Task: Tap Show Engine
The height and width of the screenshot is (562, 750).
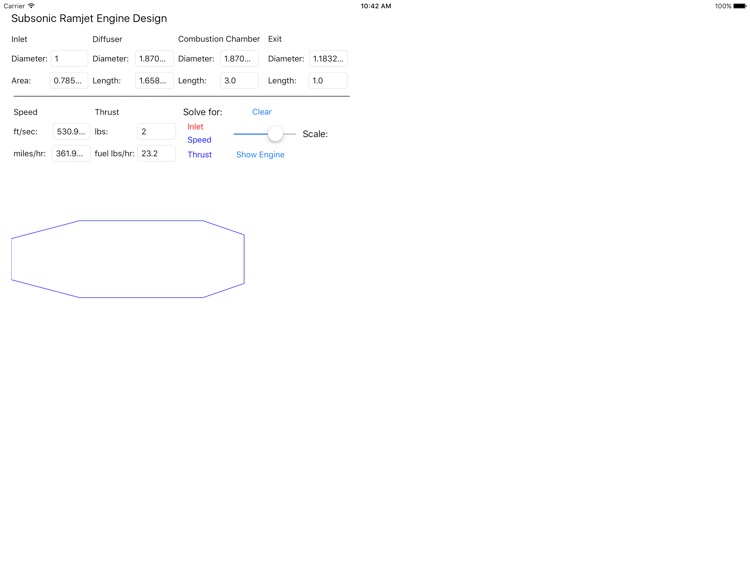Action: coord(260,154)
